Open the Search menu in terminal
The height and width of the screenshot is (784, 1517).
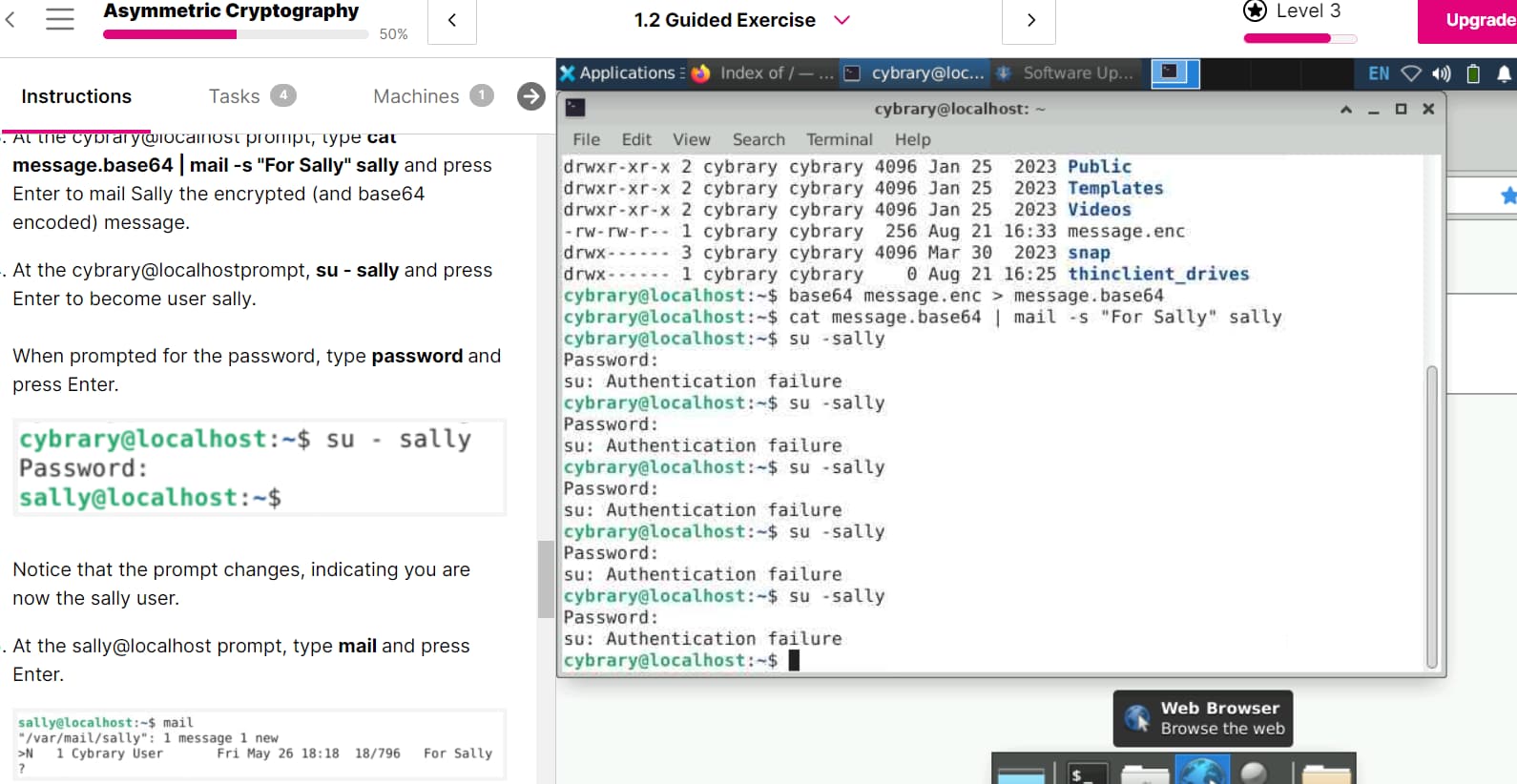click(758, 139)
